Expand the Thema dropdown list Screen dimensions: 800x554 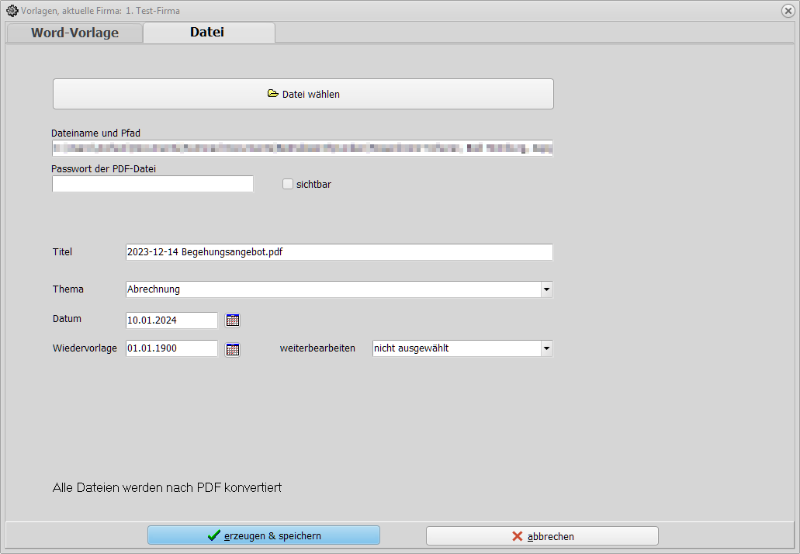point(546,290)
